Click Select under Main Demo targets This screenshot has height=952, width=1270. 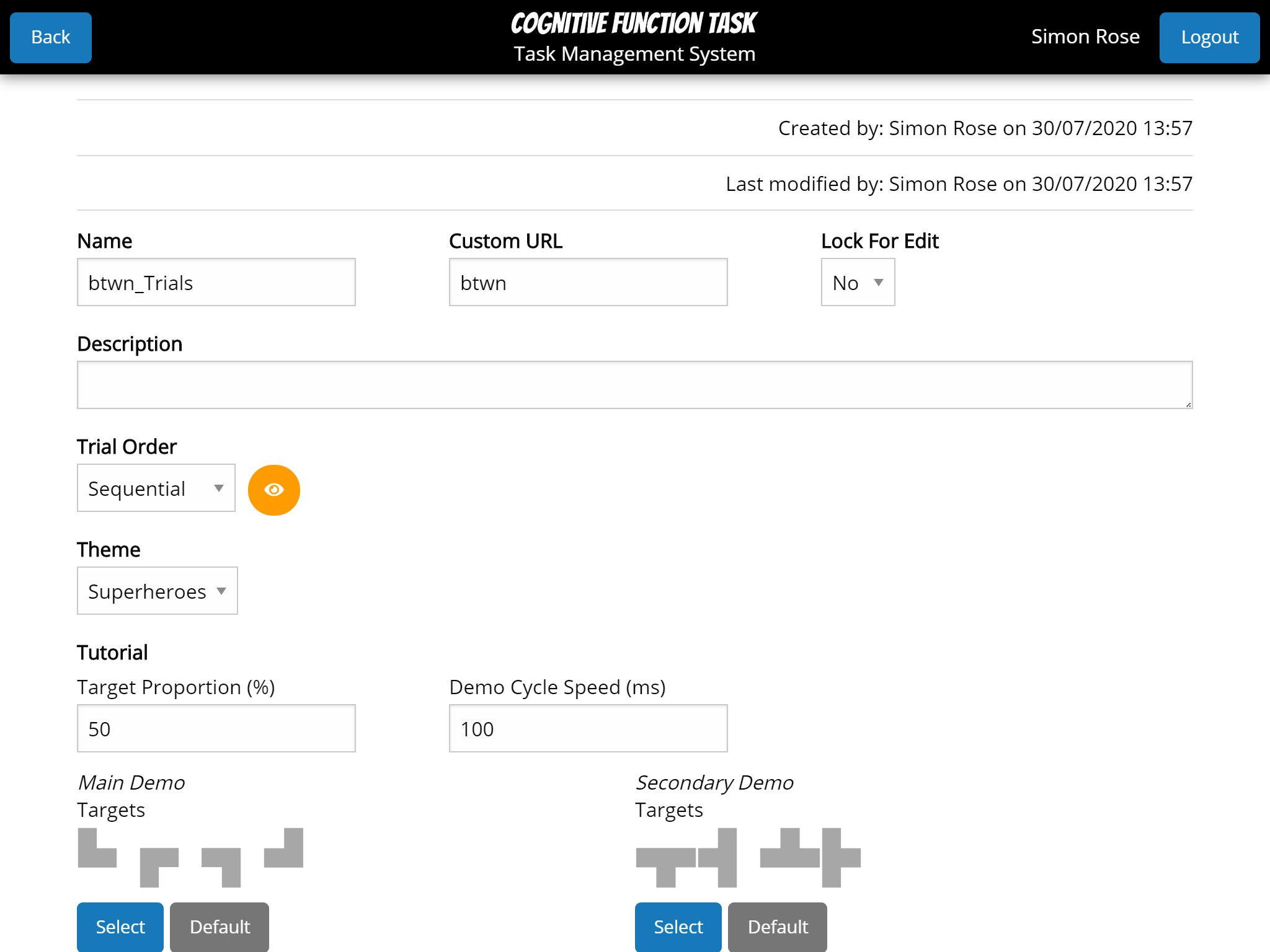pos(120,927)
